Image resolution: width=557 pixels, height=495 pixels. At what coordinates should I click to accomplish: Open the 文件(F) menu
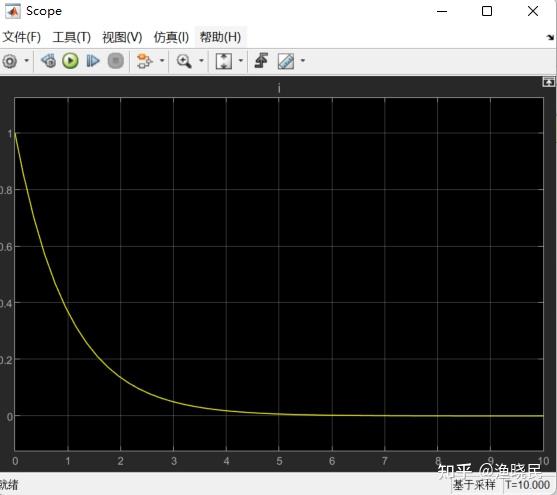(x=22, y=37)
